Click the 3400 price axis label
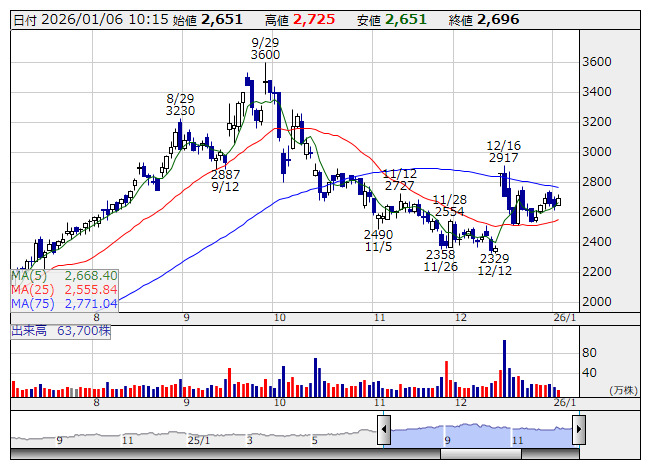The image size is (653, 470). coord(597,92)
